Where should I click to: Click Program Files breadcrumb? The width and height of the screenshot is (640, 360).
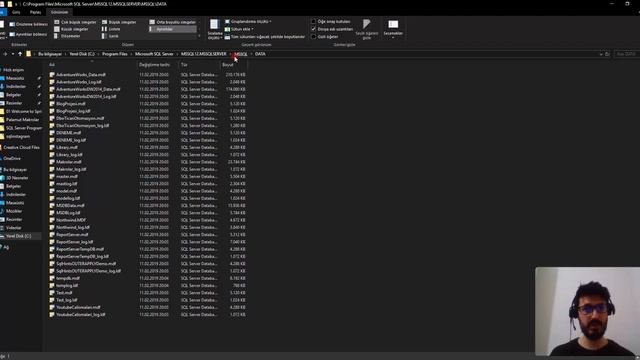tap(115, 54)
